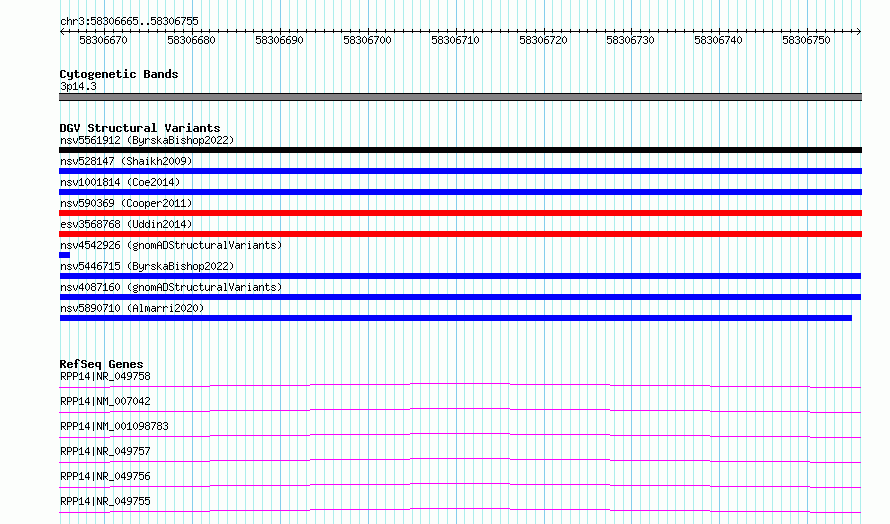Open RPP14|NR_049758 transcript label
This screenshot has height=524, width=890.
105,376
